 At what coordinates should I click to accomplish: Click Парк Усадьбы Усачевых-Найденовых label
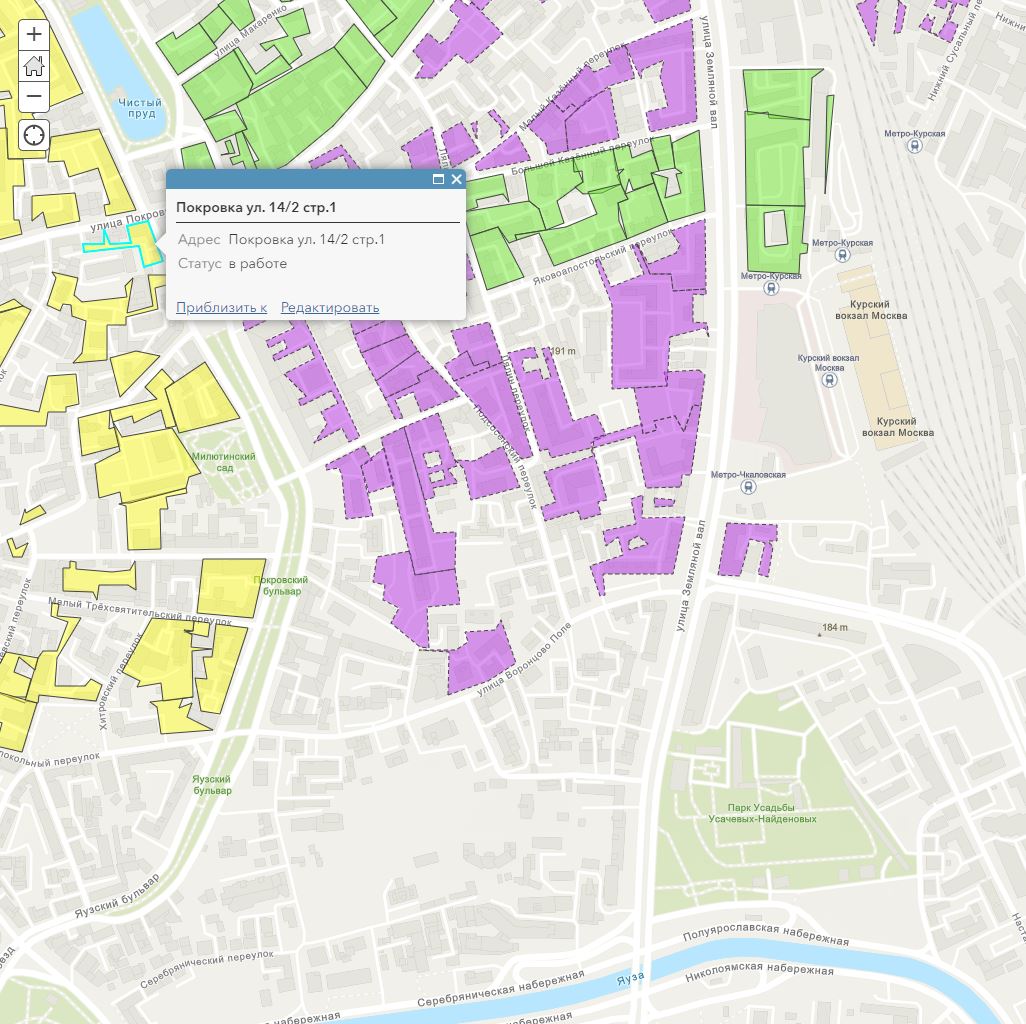pos(762,813)
